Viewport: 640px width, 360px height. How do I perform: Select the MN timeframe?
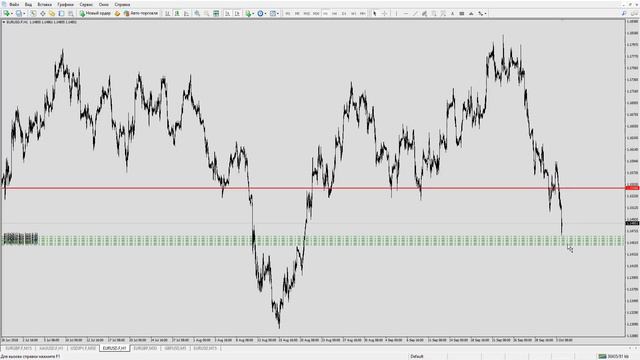tap(363, 13)
